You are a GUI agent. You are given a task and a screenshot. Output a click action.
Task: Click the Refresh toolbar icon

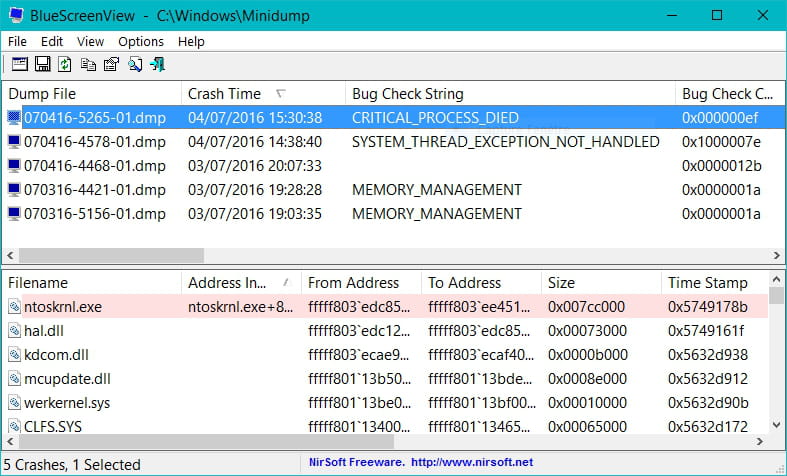tap(65, 65)
